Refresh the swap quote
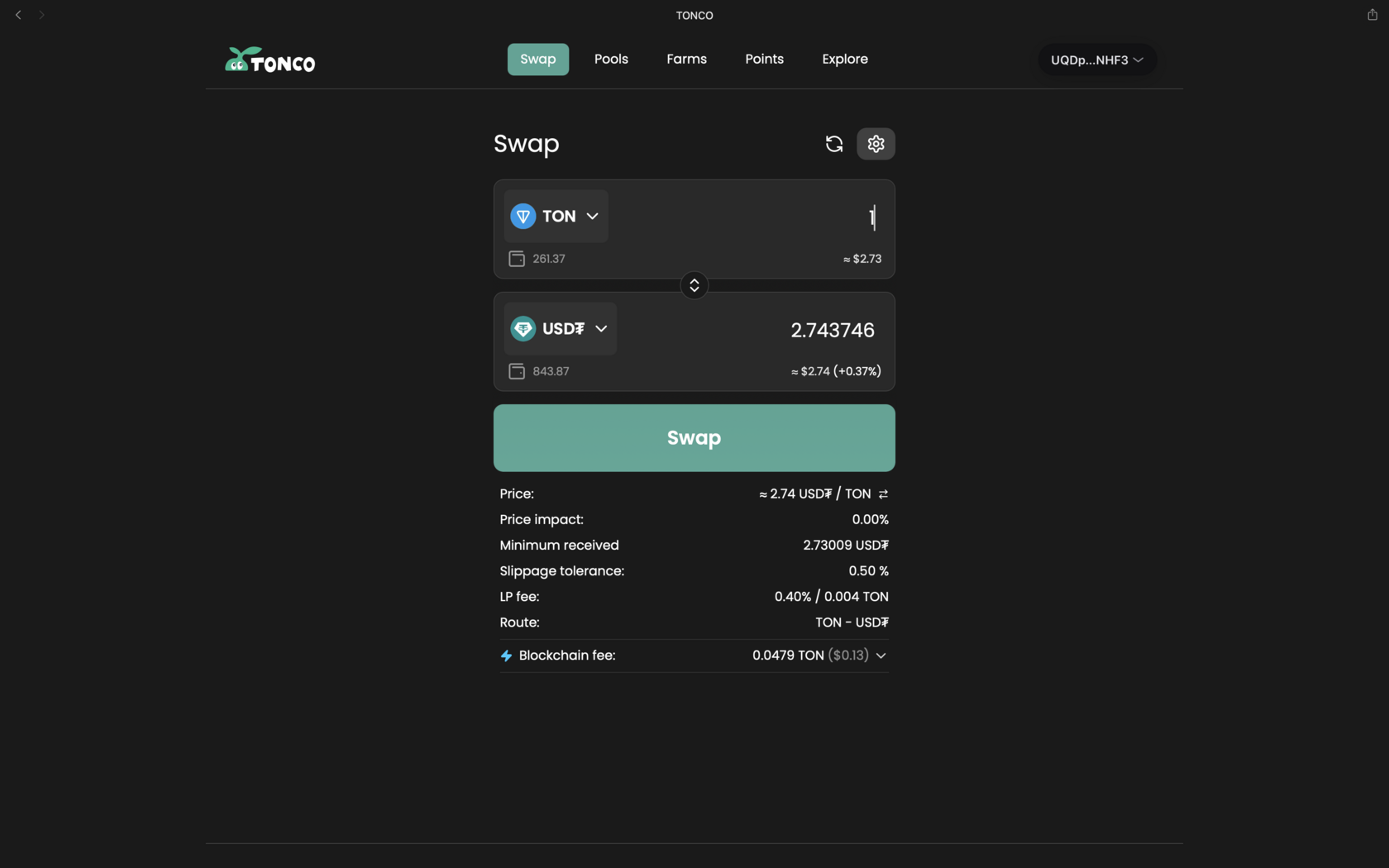Screen dimensions: 1389x868 point(834,144)
